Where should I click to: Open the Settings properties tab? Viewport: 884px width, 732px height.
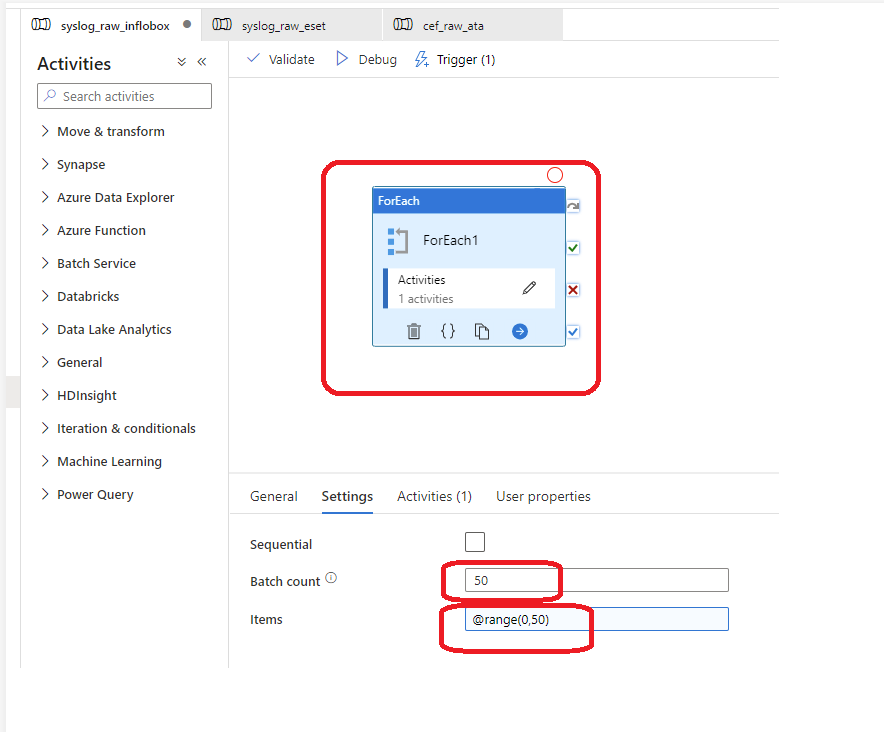click(x=347, y=496)
